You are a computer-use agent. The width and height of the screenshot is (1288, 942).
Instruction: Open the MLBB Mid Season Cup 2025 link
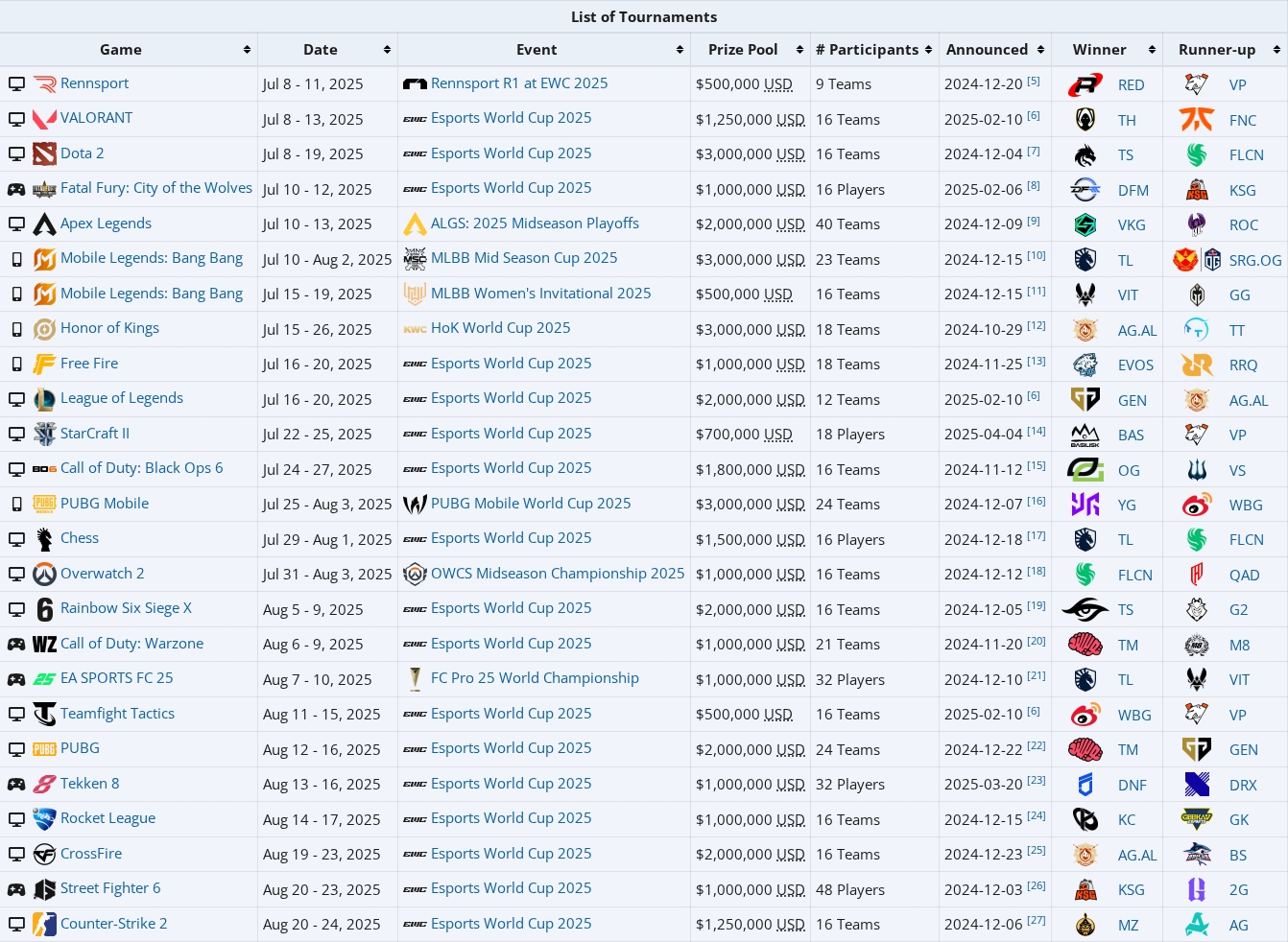pos(524,258)
